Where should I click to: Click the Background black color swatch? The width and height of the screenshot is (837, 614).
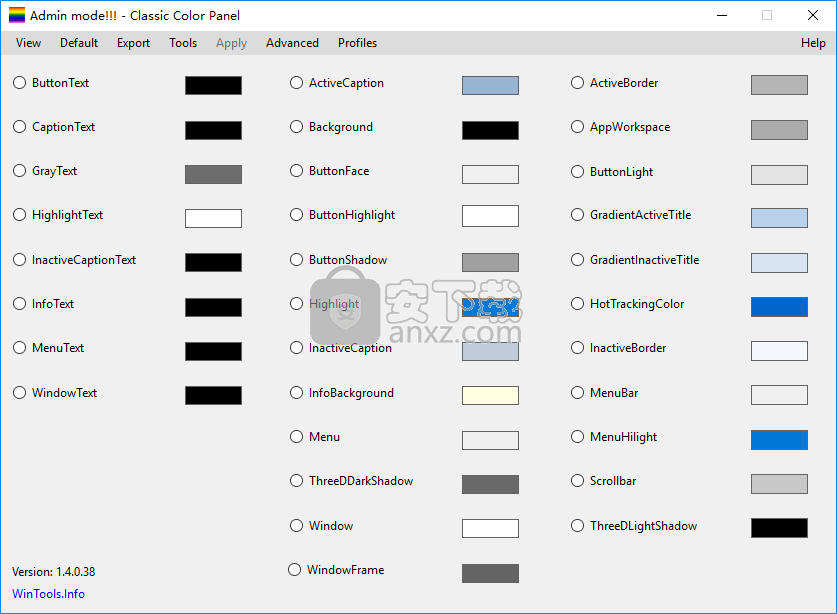[491, 130]
